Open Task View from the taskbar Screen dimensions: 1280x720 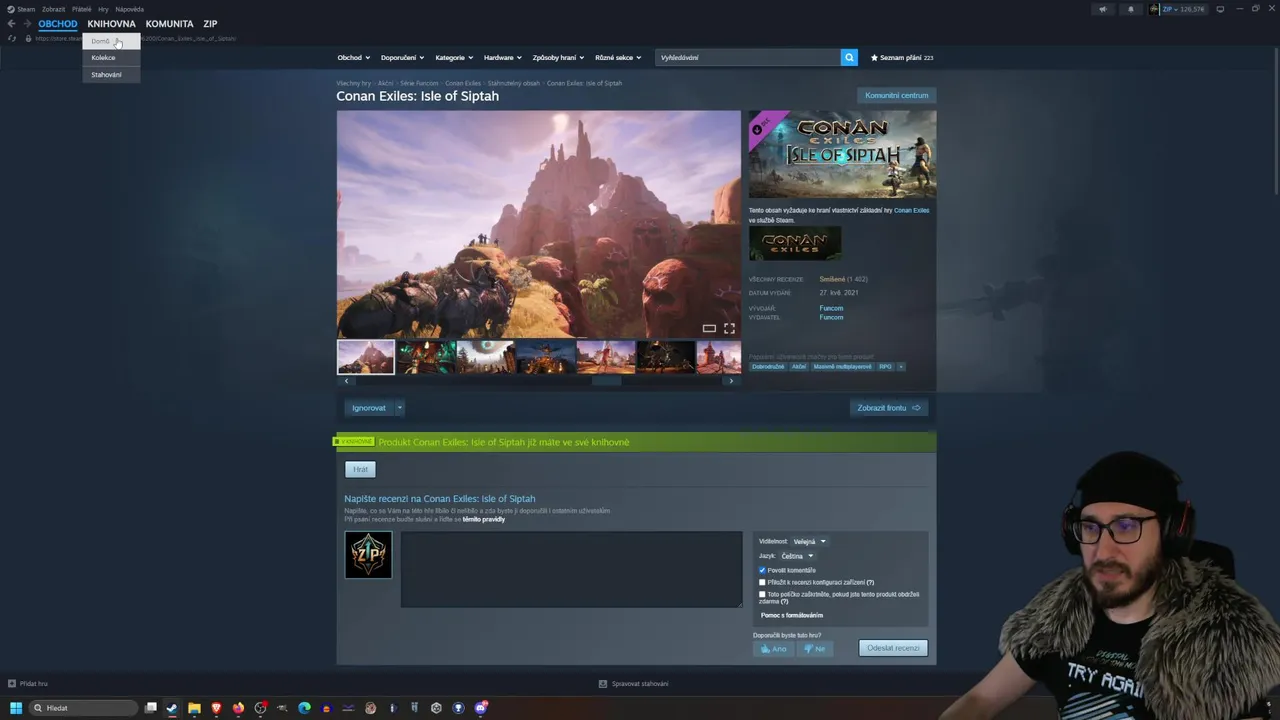(151, 708)
